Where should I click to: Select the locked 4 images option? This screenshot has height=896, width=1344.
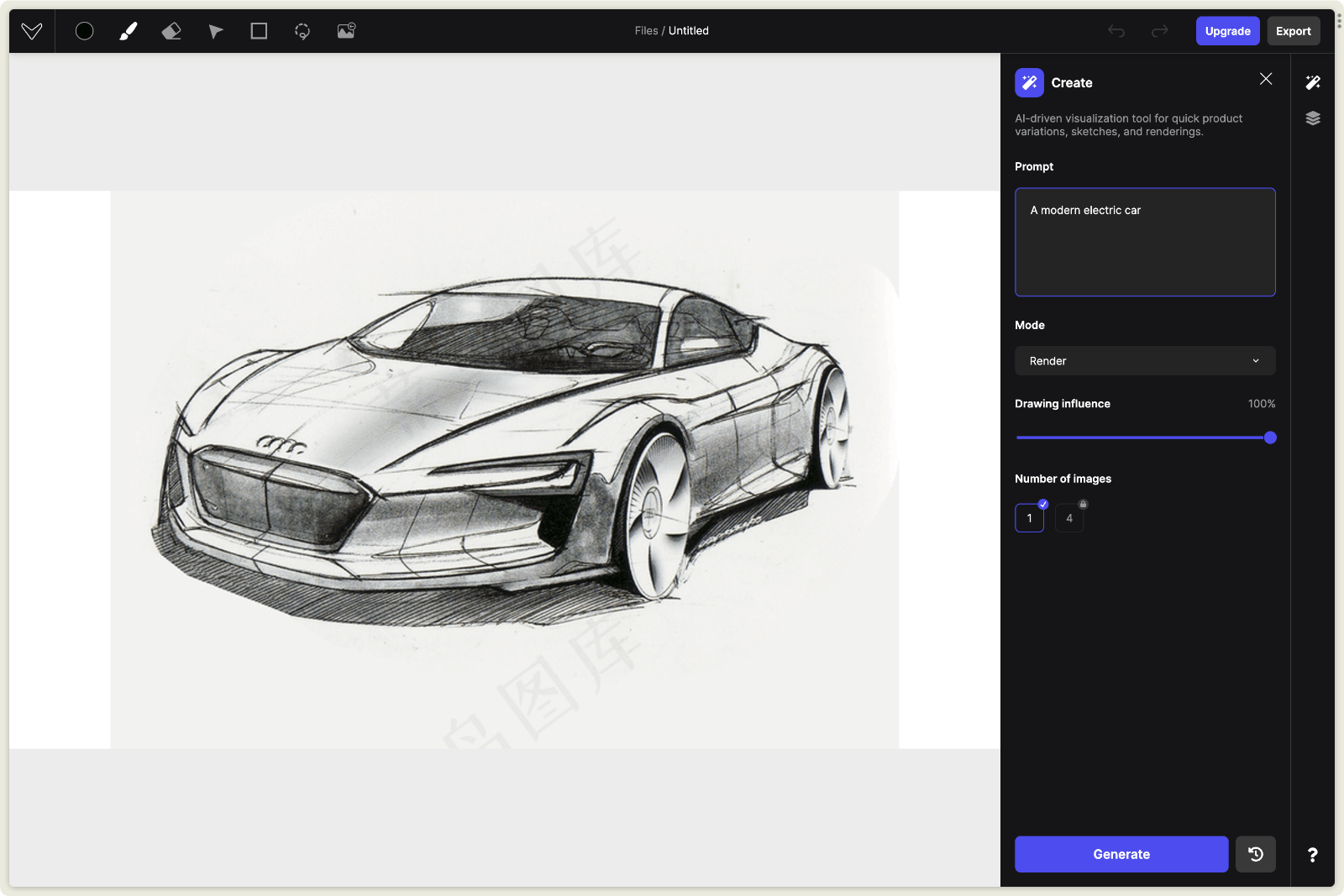point(1069,518)
